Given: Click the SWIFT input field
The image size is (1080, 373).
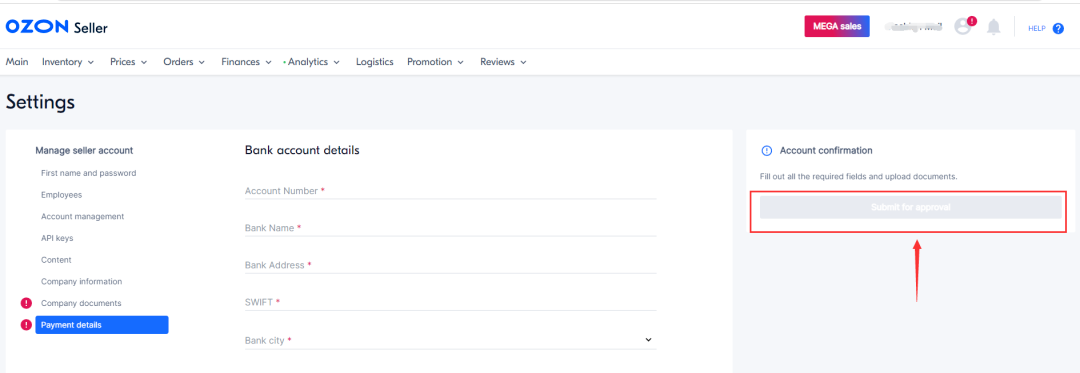Looking at the screenshot, I should (x=450, y=302).
